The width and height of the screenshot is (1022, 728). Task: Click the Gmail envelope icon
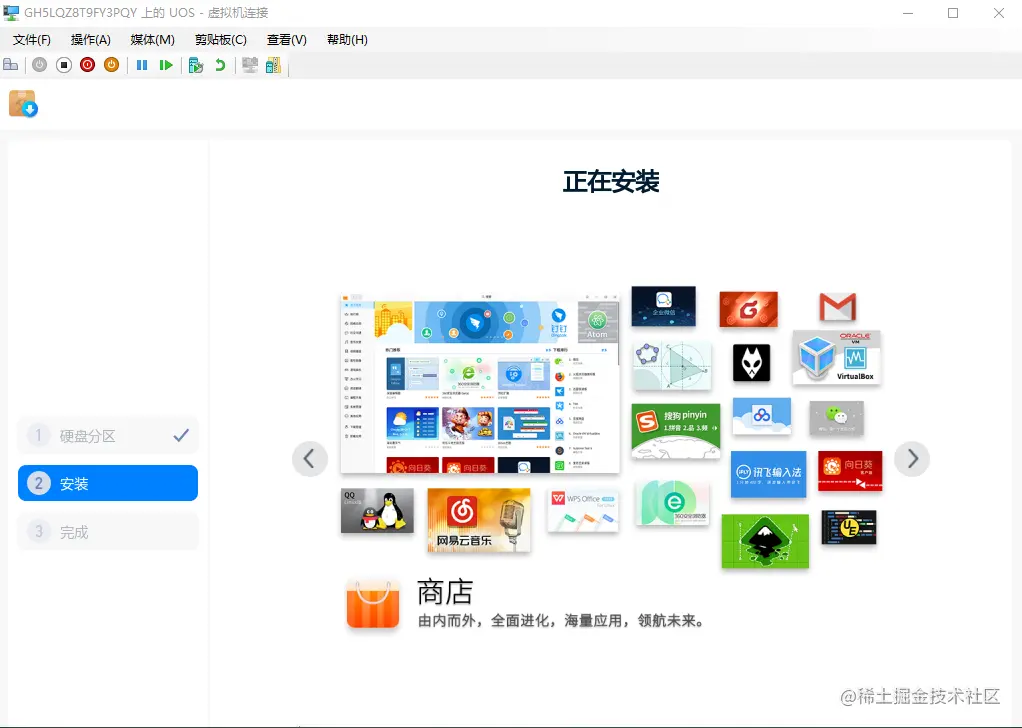coord(838,307)
